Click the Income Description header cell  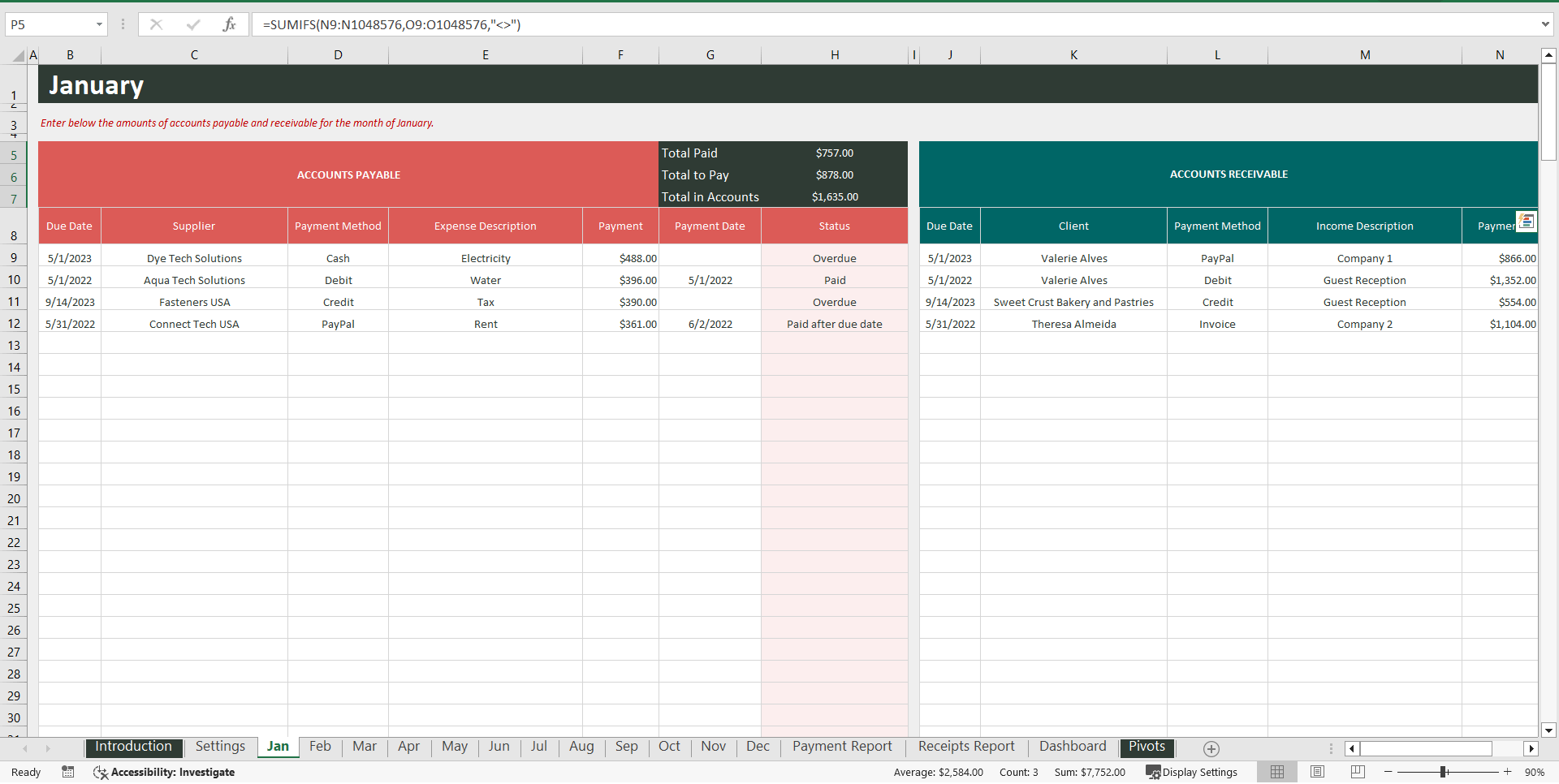[1365, 226]
